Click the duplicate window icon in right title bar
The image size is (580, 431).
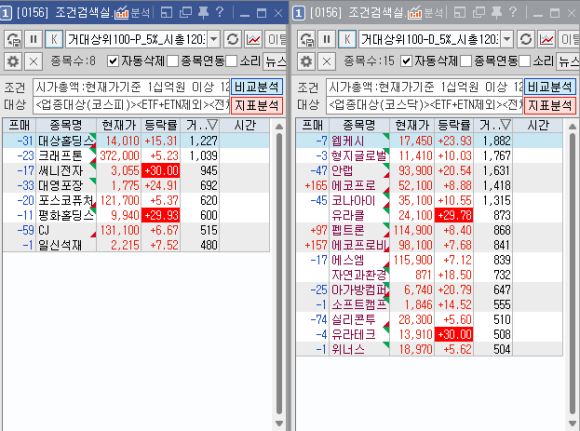click(x=479, y=13)
